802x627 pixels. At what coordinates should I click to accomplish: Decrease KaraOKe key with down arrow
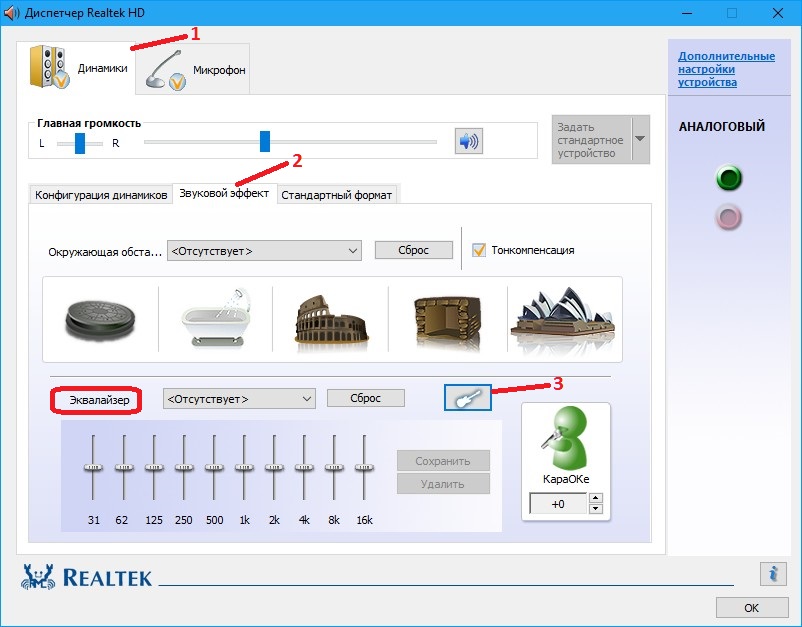tap(596, 509)
